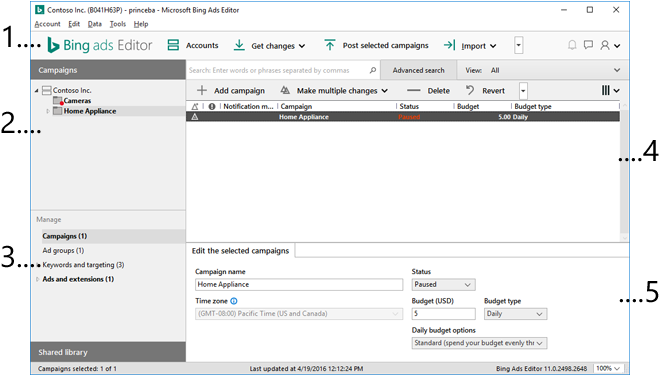This screenshot has height=375, width=659.
Task: Edit the Campaign name field
Action: point(299,285)
